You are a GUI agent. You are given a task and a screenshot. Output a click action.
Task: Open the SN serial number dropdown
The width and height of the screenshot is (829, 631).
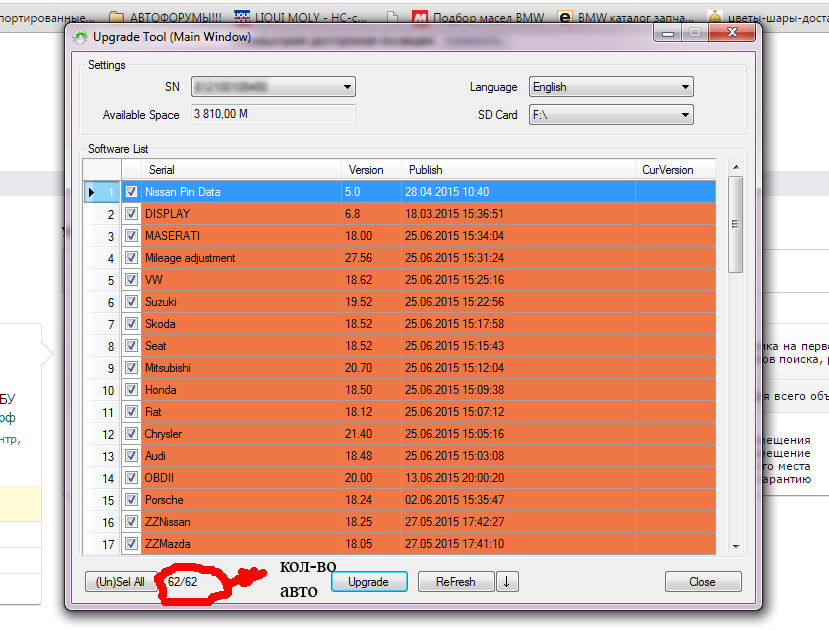click(x=273, y=87)
